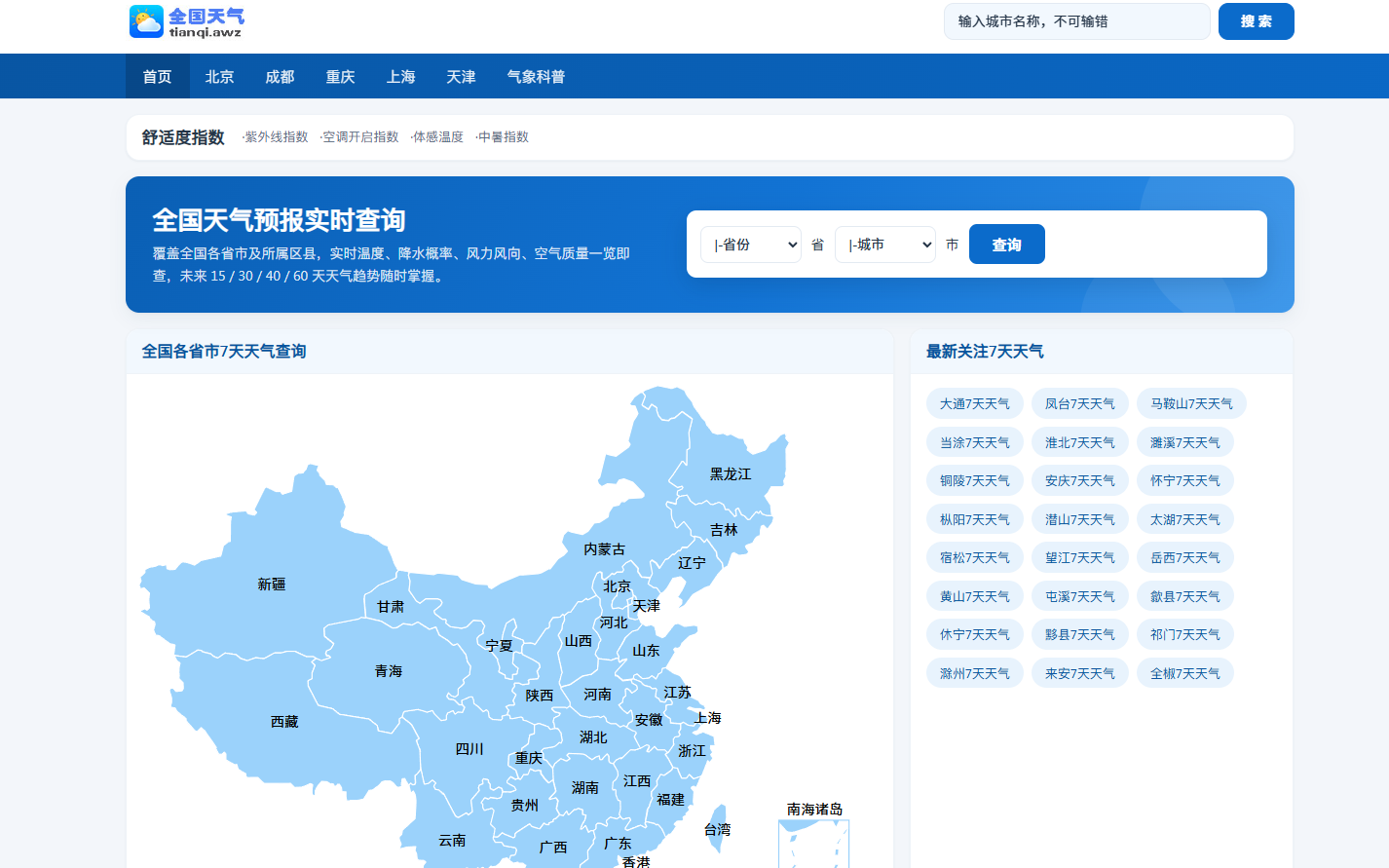Click 淮北7天天气 tag

point(1080,442)
